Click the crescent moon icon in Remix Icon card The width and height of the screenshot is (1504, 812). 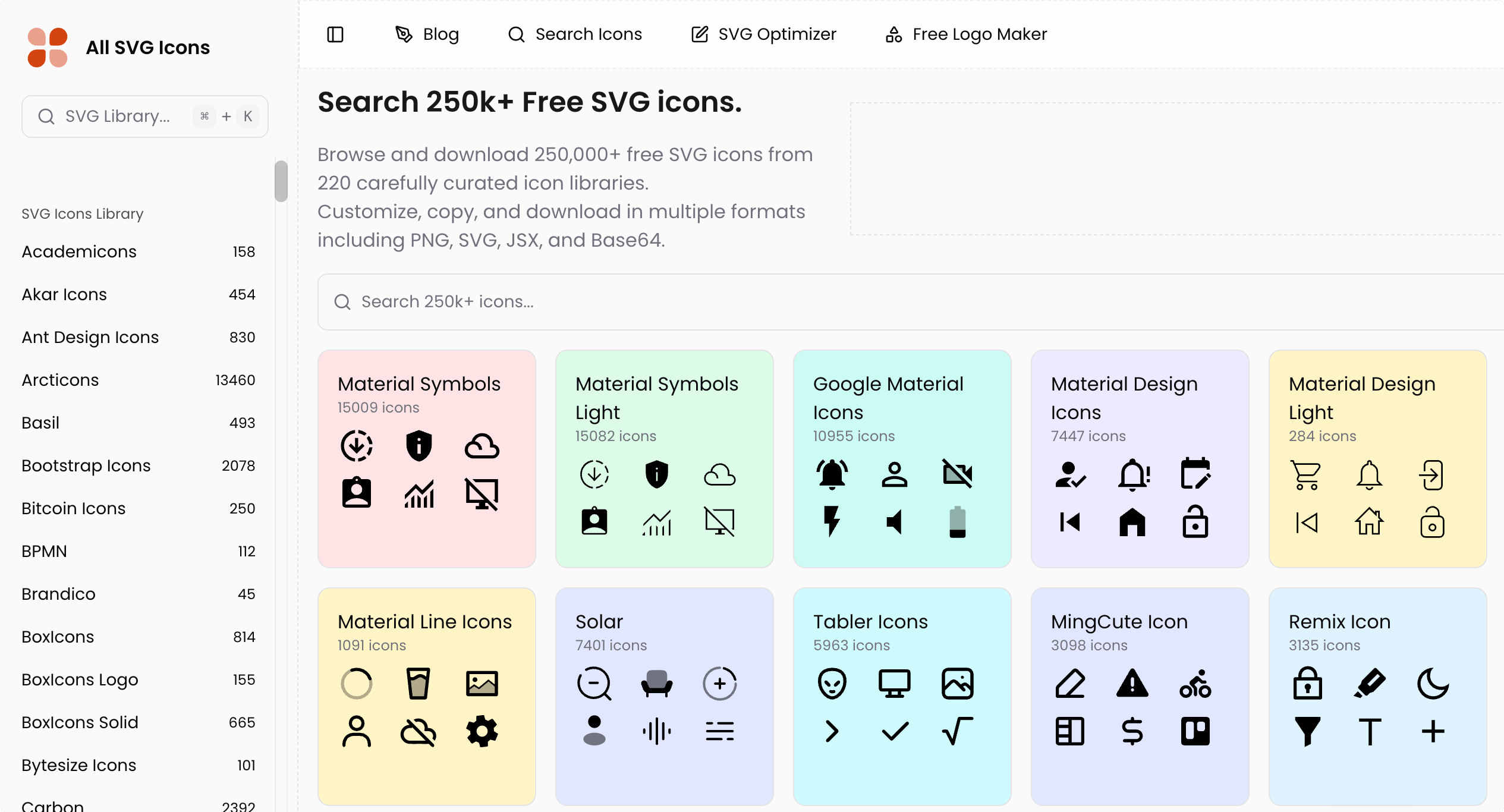pyautogui.click(x=1433, y=683)
